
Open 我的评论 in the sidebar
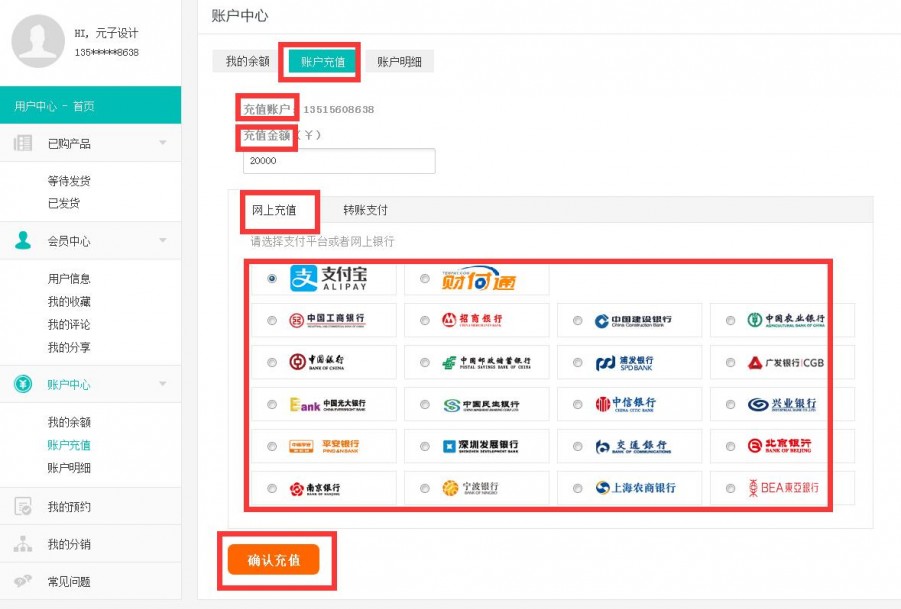[69, 325]
